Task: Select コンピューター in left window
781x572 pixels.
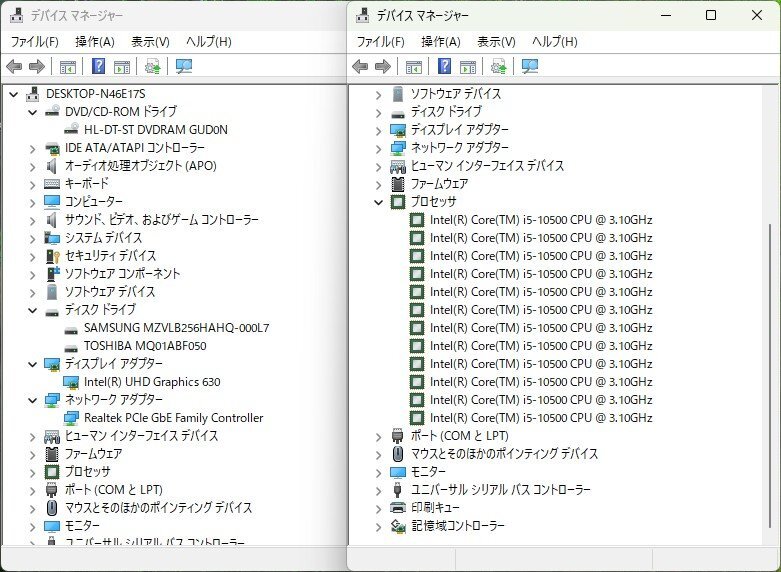Action: tap(94, 202)
